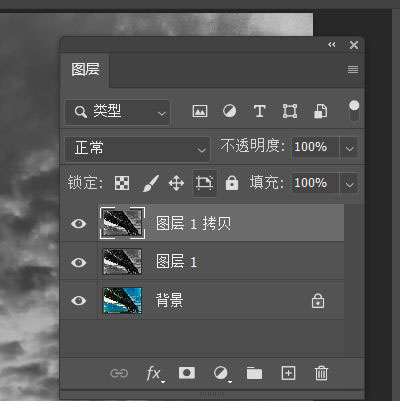Open the 类型 filter type dropdown

tap(117, 112)
